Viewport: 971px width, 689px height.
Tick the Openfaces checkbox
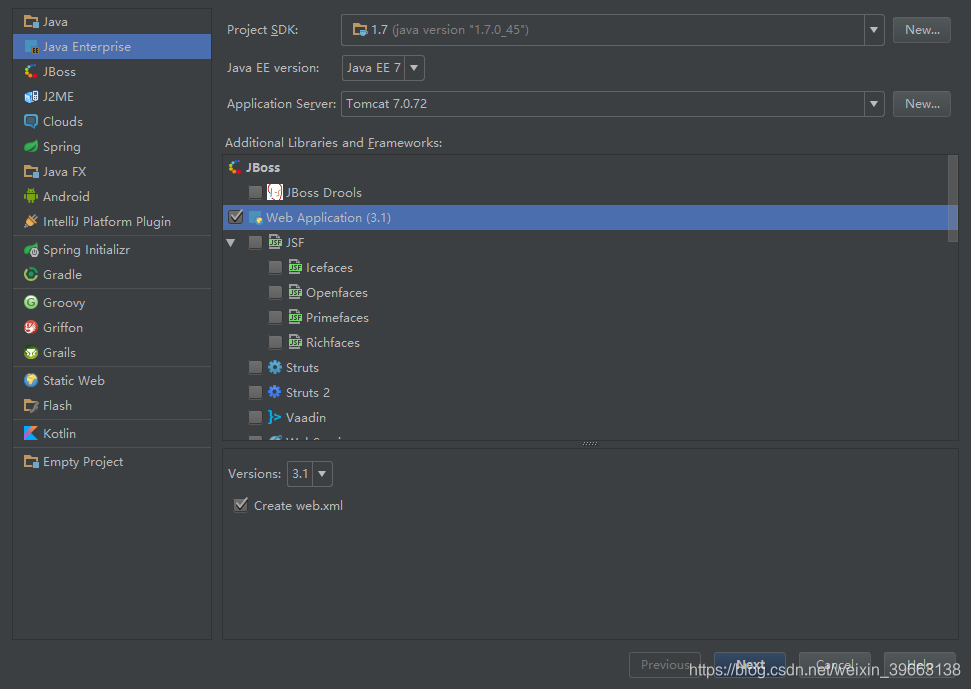(x=275, y=292)
